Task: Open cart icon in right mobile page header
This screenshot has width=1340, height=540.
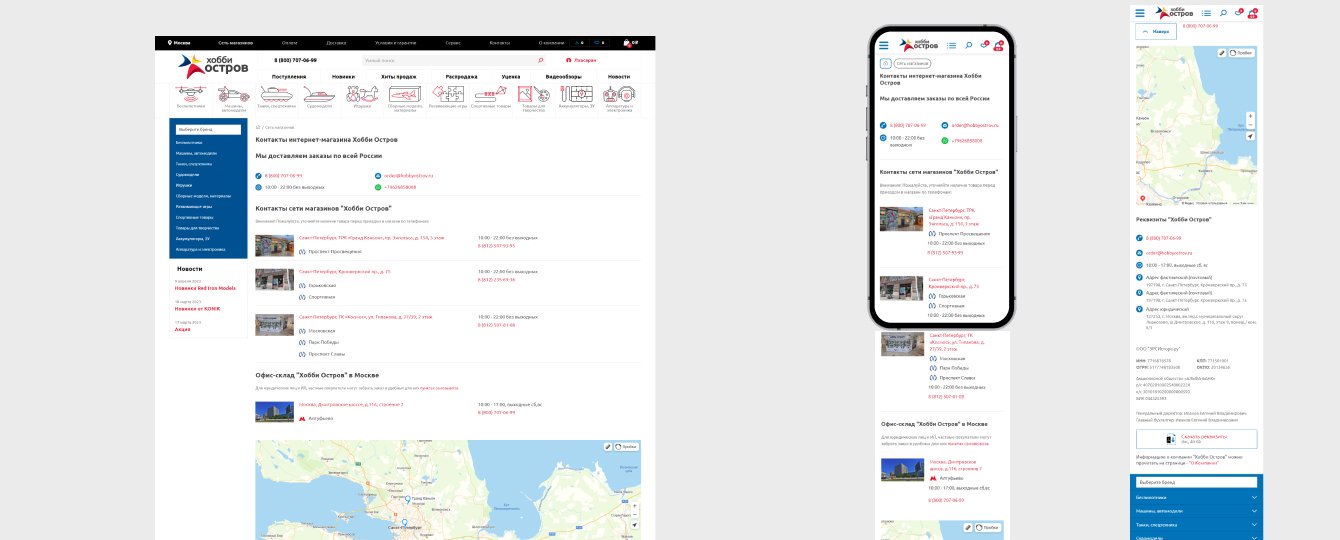Action: tap(1253, 13)
